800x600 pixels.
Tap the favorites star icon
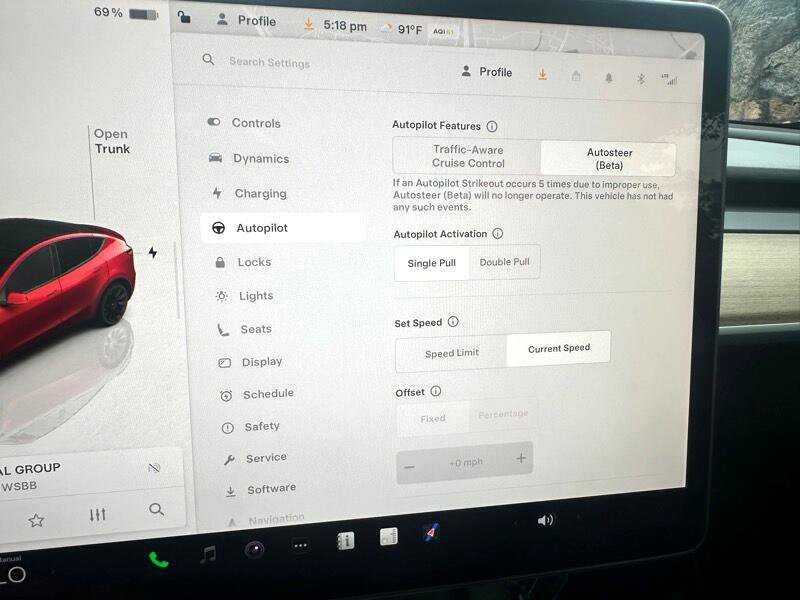pos(36,519)
